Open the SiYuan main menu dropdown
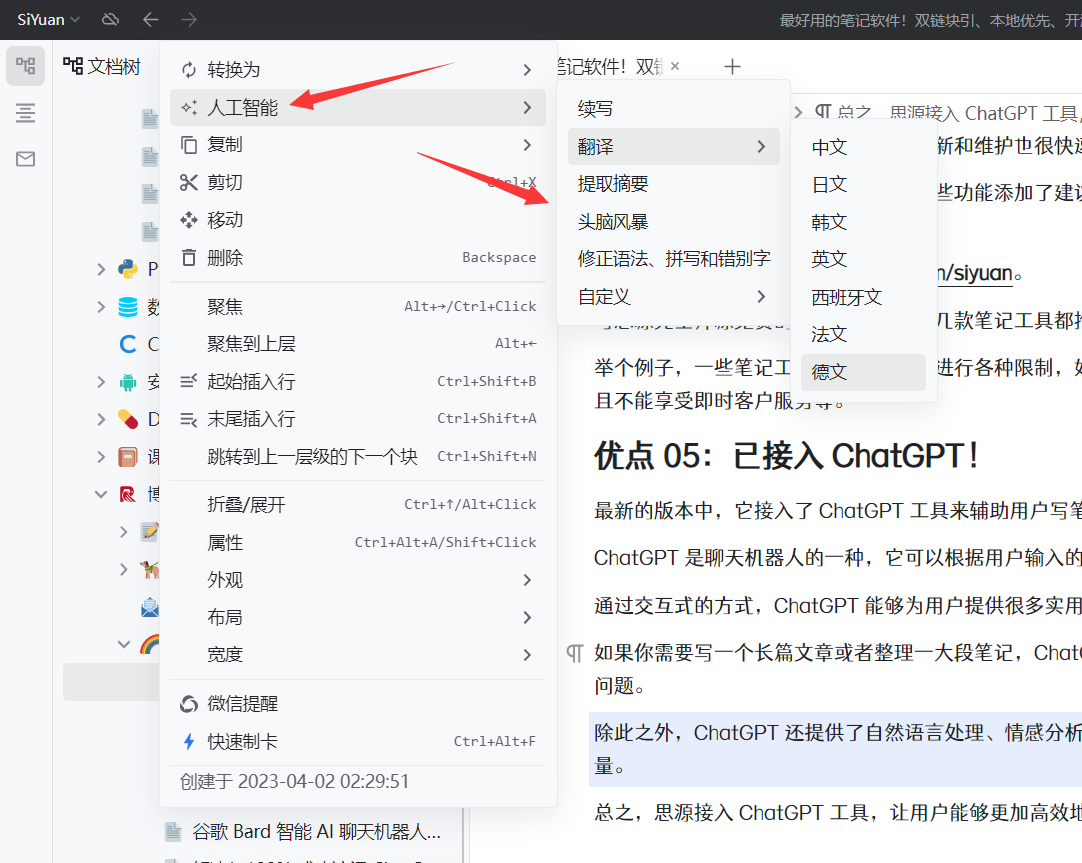Viewport: 1082px width, 863px height. tap(48, 19)
